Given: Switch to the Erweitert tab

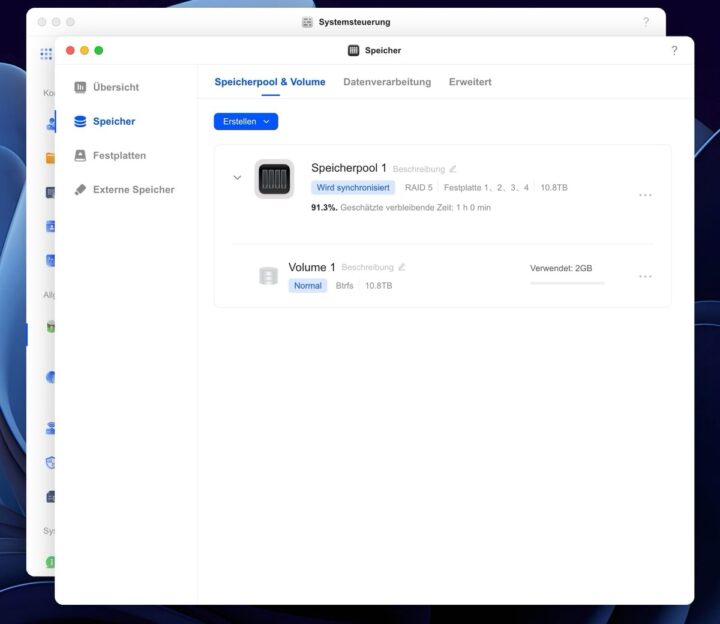Looking at the screenshot, I should click(470, 82).
